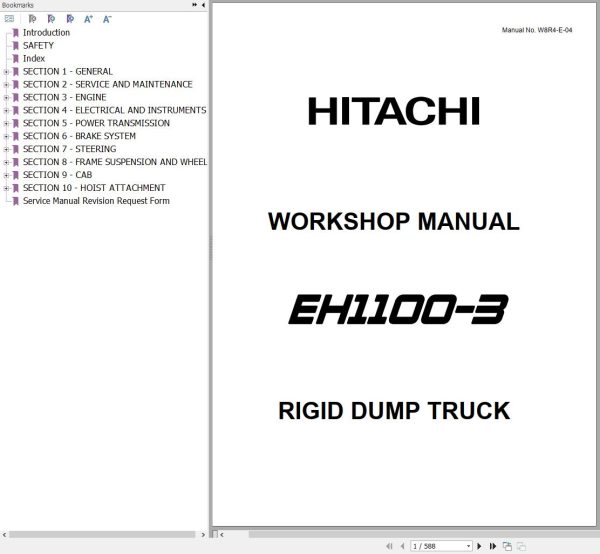Click the WORKSHOP MANUAL heading on the page

(x=394, y=222)
